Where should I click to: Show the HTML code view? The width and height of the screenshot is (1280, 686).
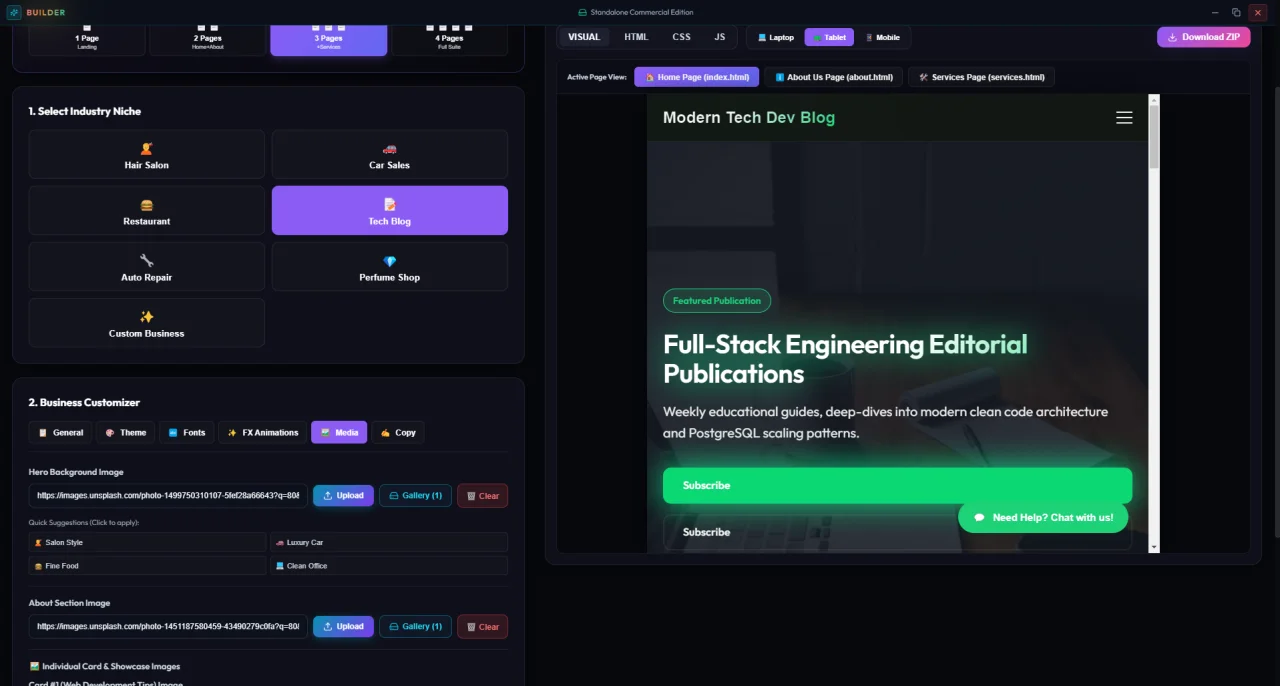(x=636, y=37)
